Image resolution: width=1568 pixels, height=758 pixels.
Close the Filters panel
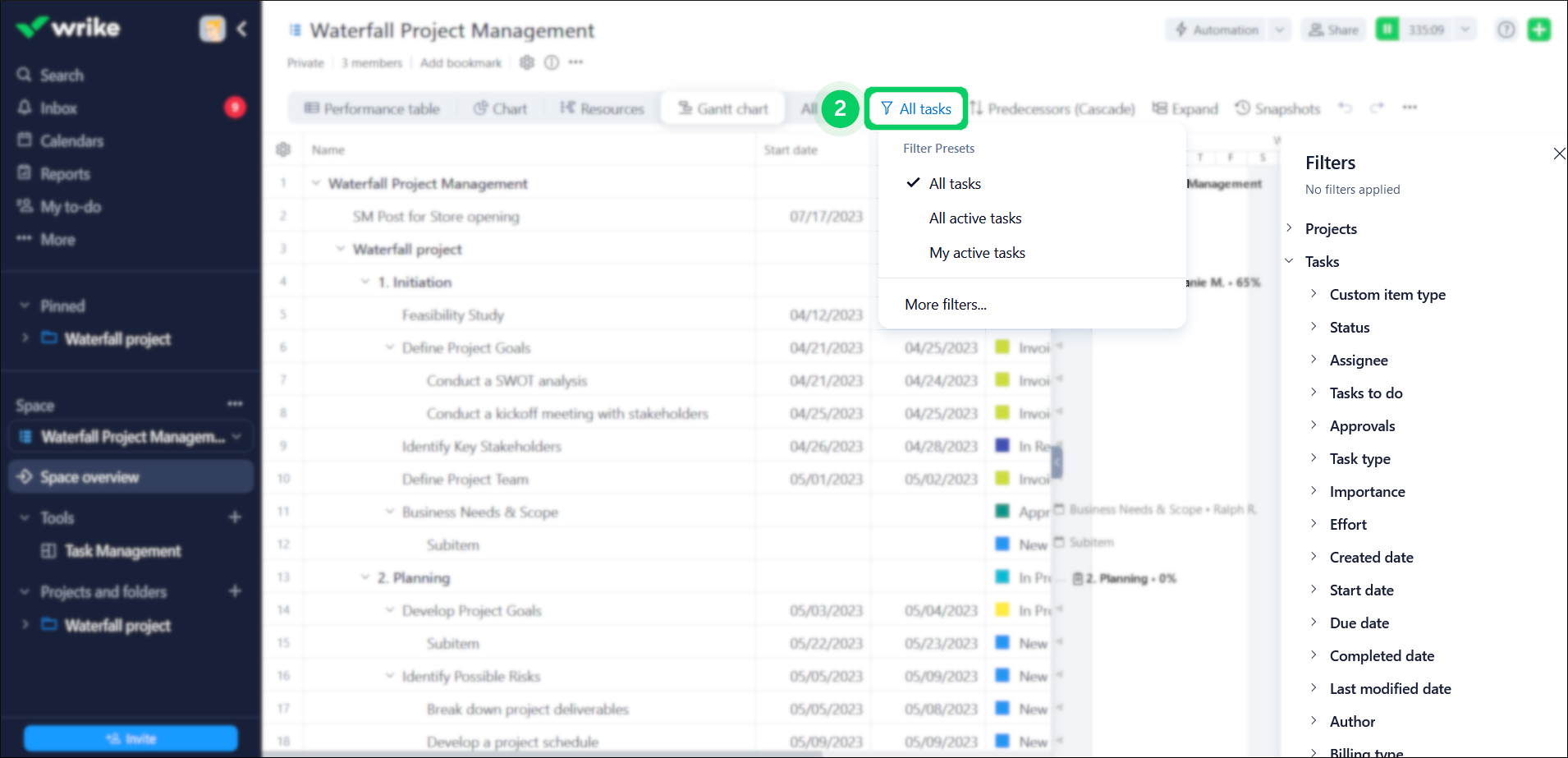pyautogui.click(x=1559, y=154)
